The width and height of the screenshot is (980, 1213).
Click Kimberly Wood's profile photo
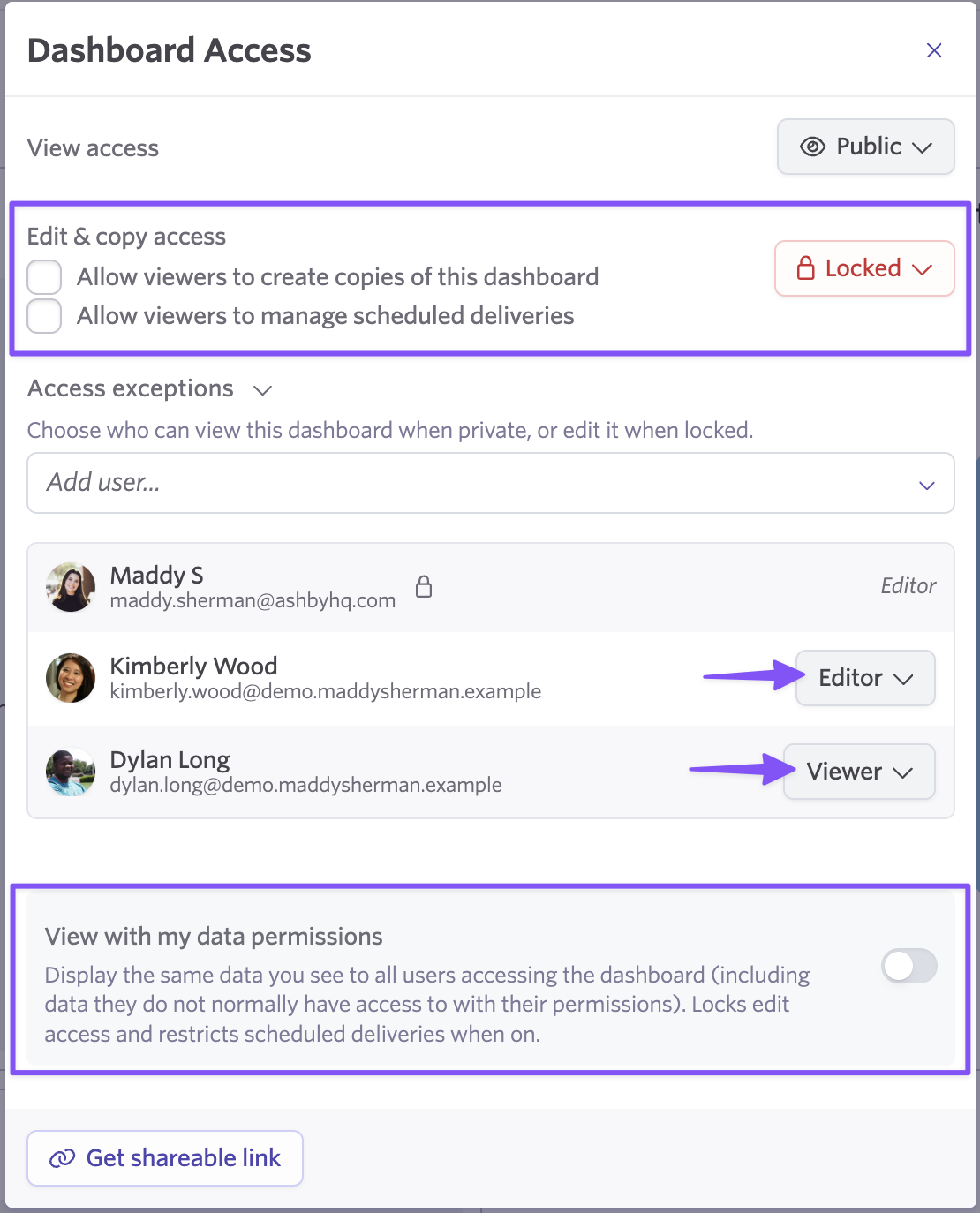(x=71, y=678)
